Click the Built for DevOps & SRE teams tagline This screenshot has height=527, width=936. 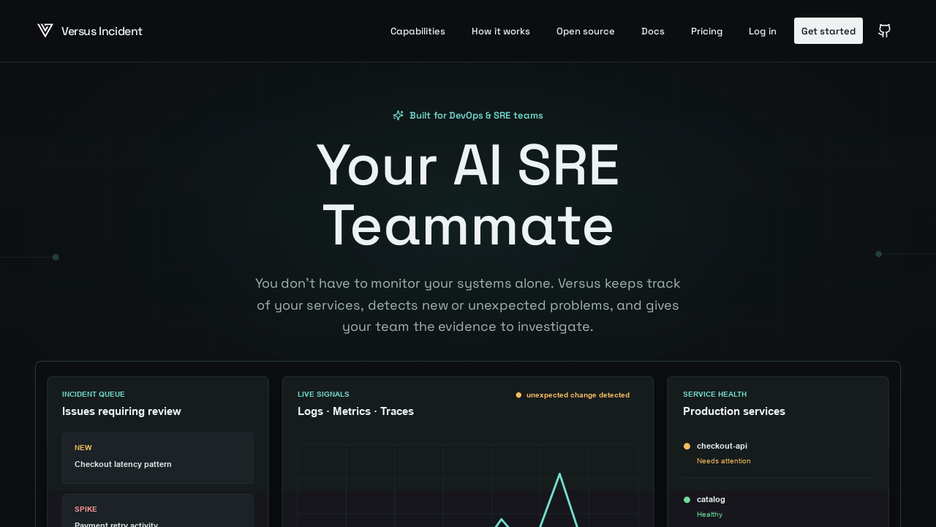[476, 115]
